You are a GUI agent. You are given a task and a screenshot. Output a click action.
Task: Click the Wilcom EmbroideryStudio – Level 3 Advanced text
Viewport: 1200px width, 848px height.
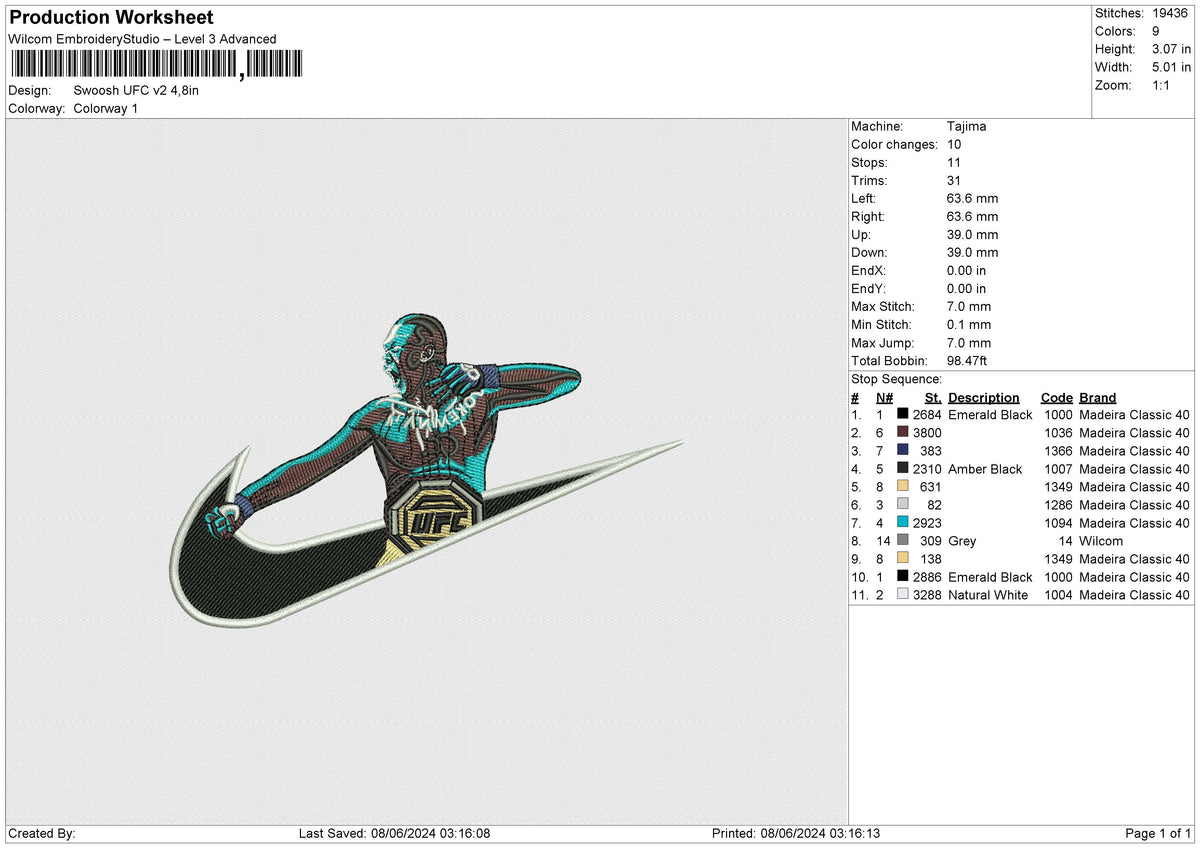[x=142, y=39]
